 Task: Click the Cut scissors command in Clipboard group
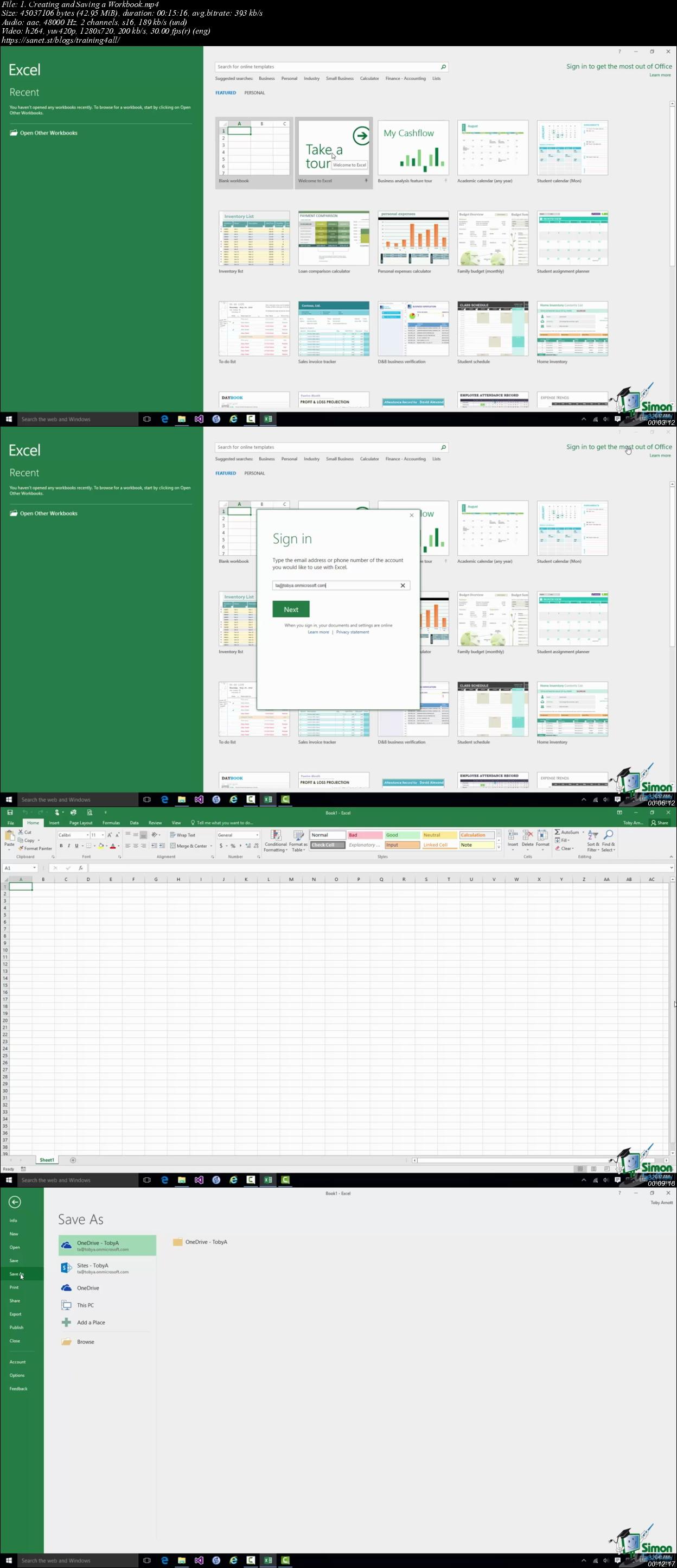24,831
